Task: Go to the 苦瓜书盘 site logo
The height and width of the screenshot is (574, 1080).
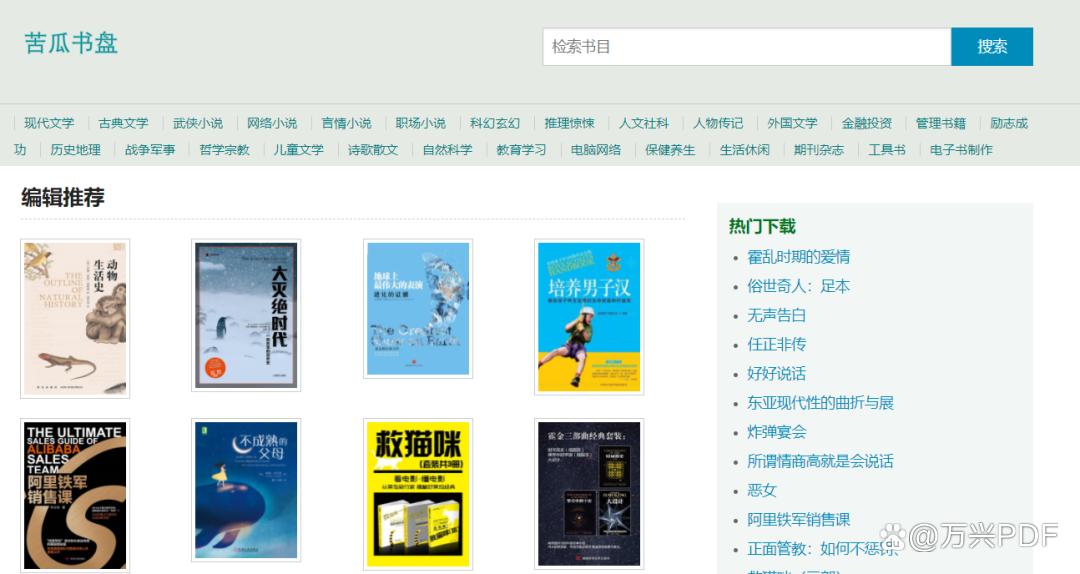Action: pyautogui.click(x=71, y=43)
